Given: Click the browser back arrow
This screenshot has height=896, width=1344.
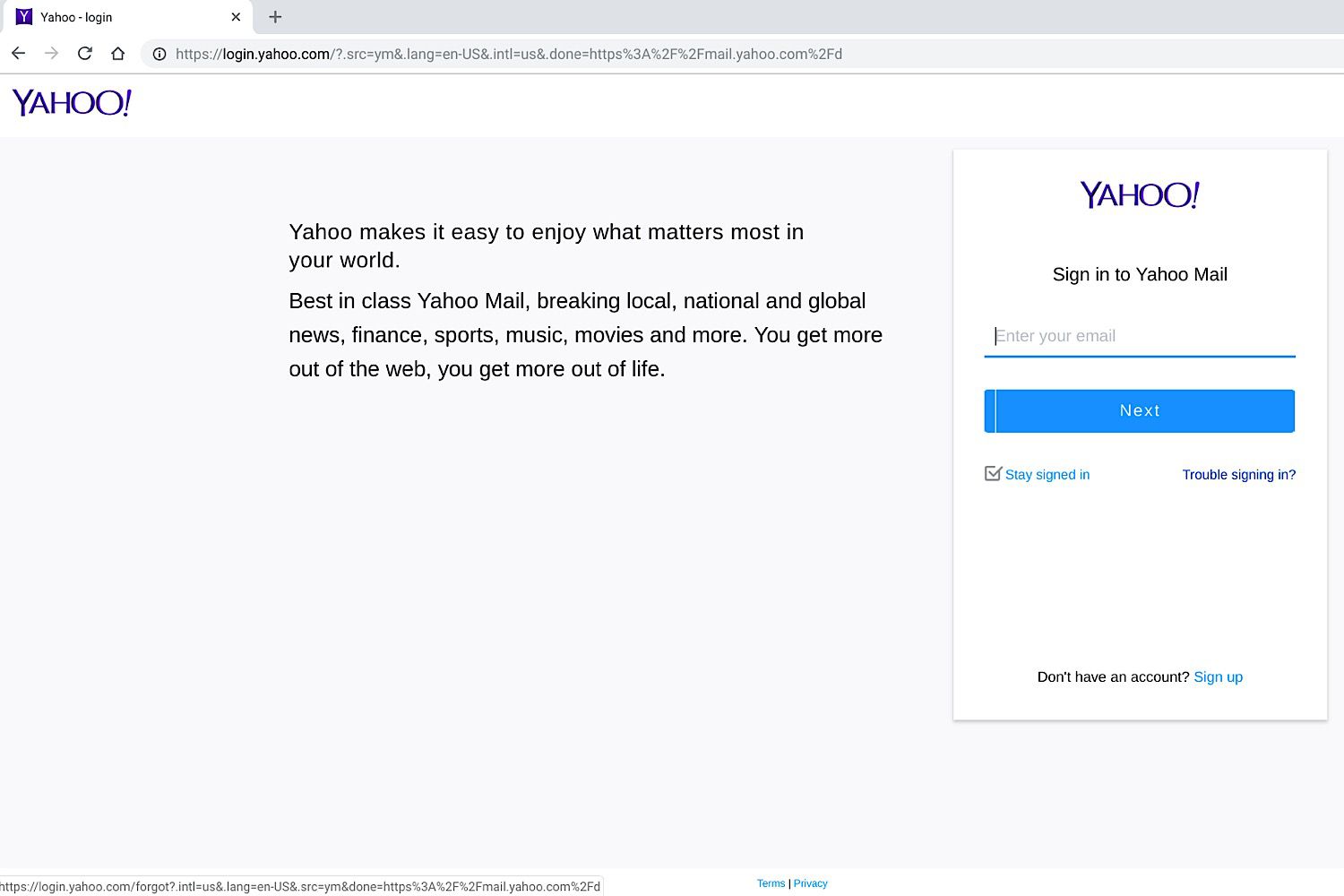Looking at the screenshot, I should (x=18, y=54).
